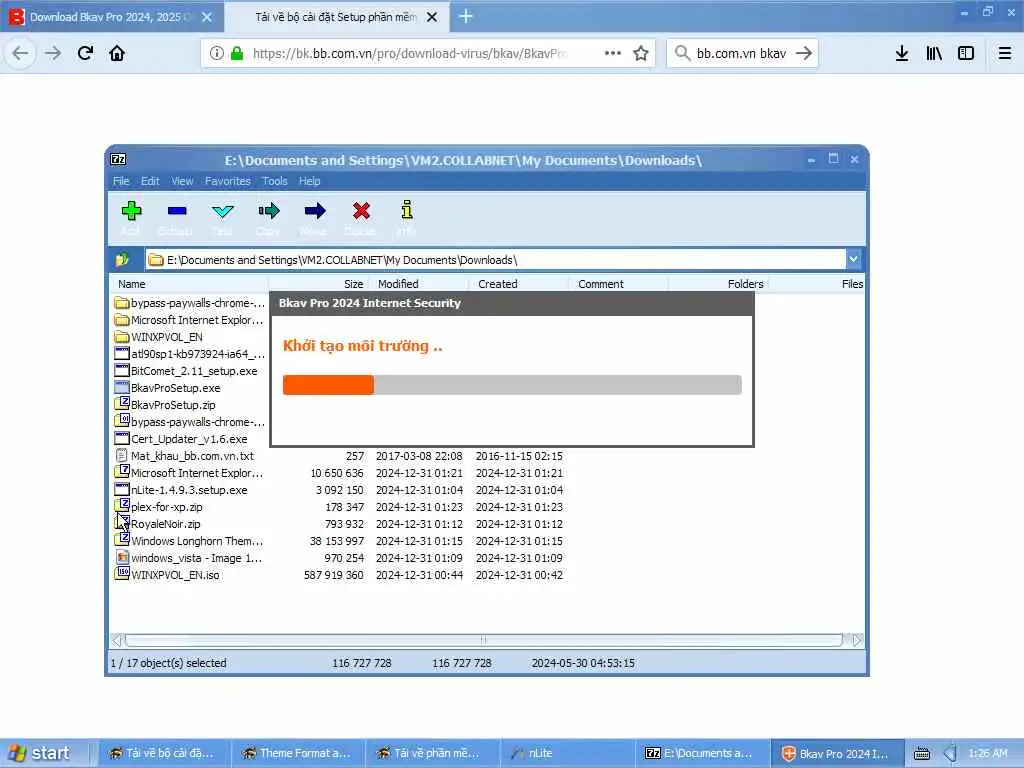
Task: Switch to Tải về phần mề... taskbar button
Action: [433, 753]
